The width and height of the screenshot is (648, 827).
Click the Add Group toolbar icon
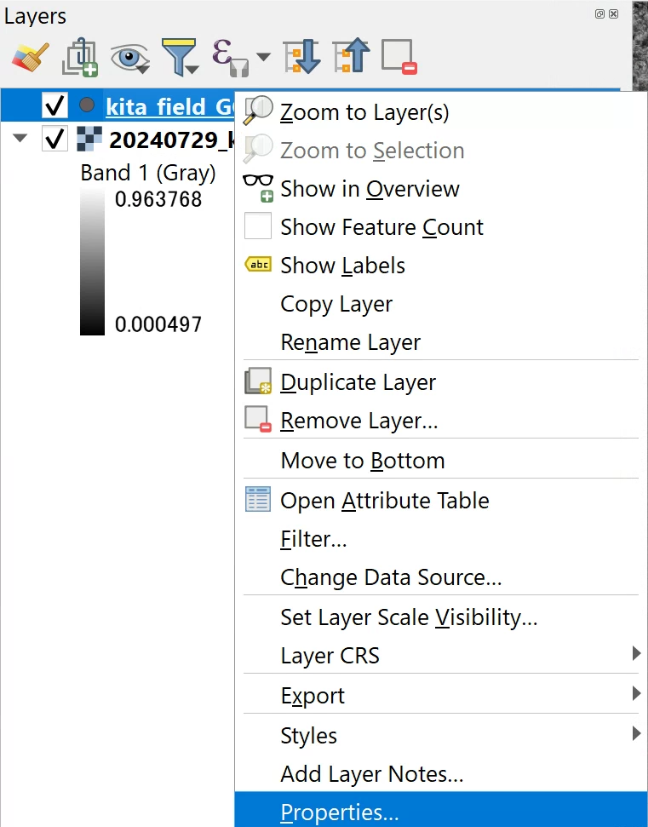80,56
